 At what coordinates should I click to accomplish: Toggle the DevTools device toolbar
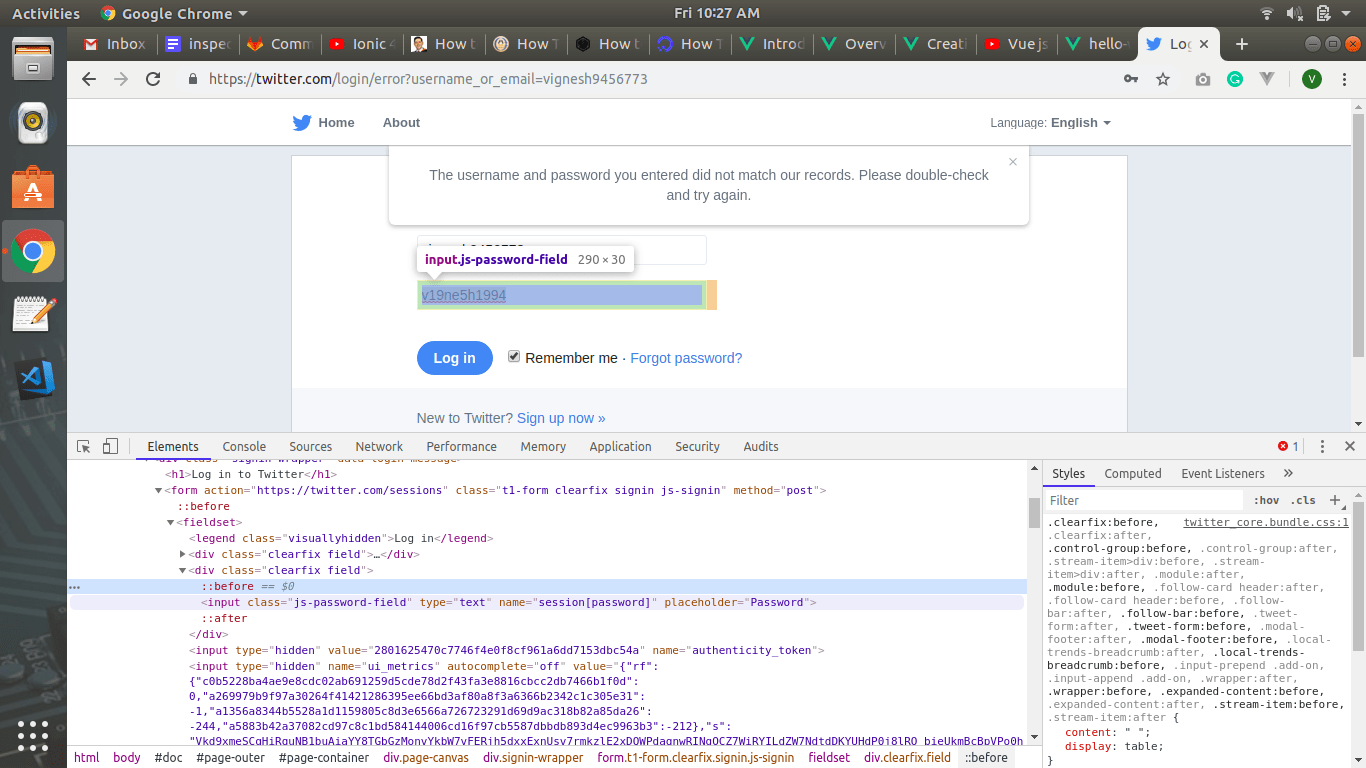[x=110, y=447]
